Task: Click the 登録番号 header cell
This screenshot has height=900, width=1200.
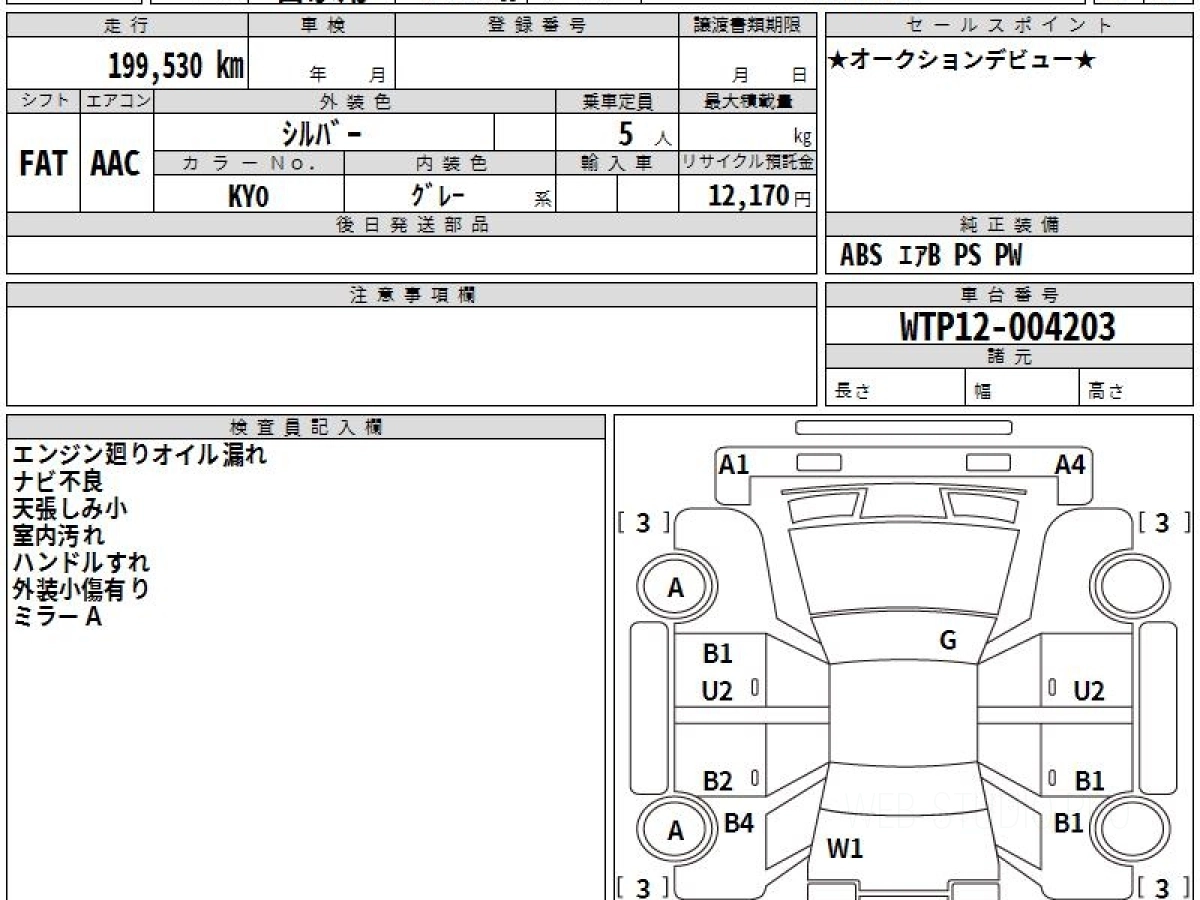Action: point(537,25)
